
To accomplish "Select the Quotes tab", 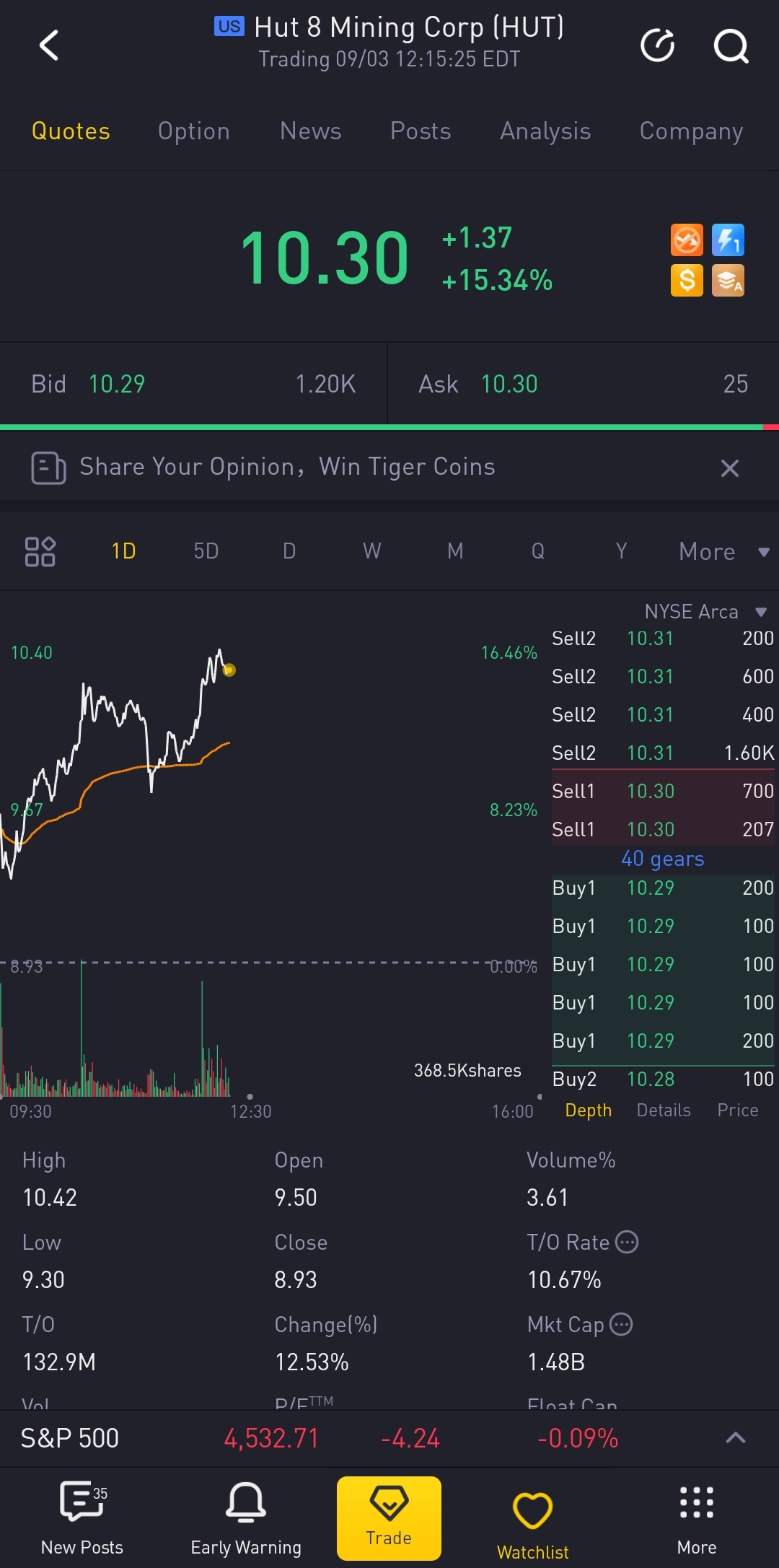I will [71, 131].
